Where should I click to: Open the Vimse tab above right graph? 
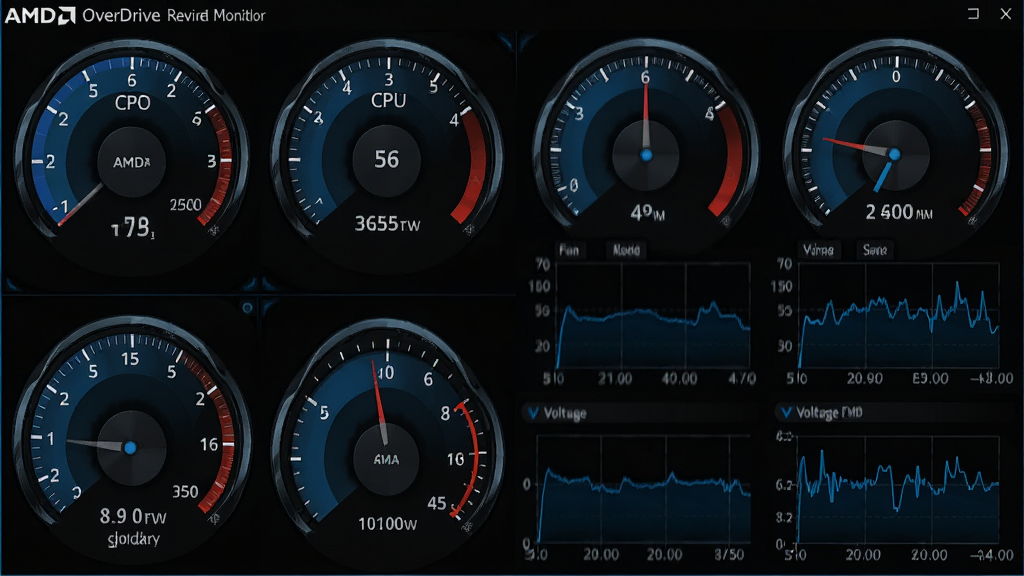click(x=818, y=250)
